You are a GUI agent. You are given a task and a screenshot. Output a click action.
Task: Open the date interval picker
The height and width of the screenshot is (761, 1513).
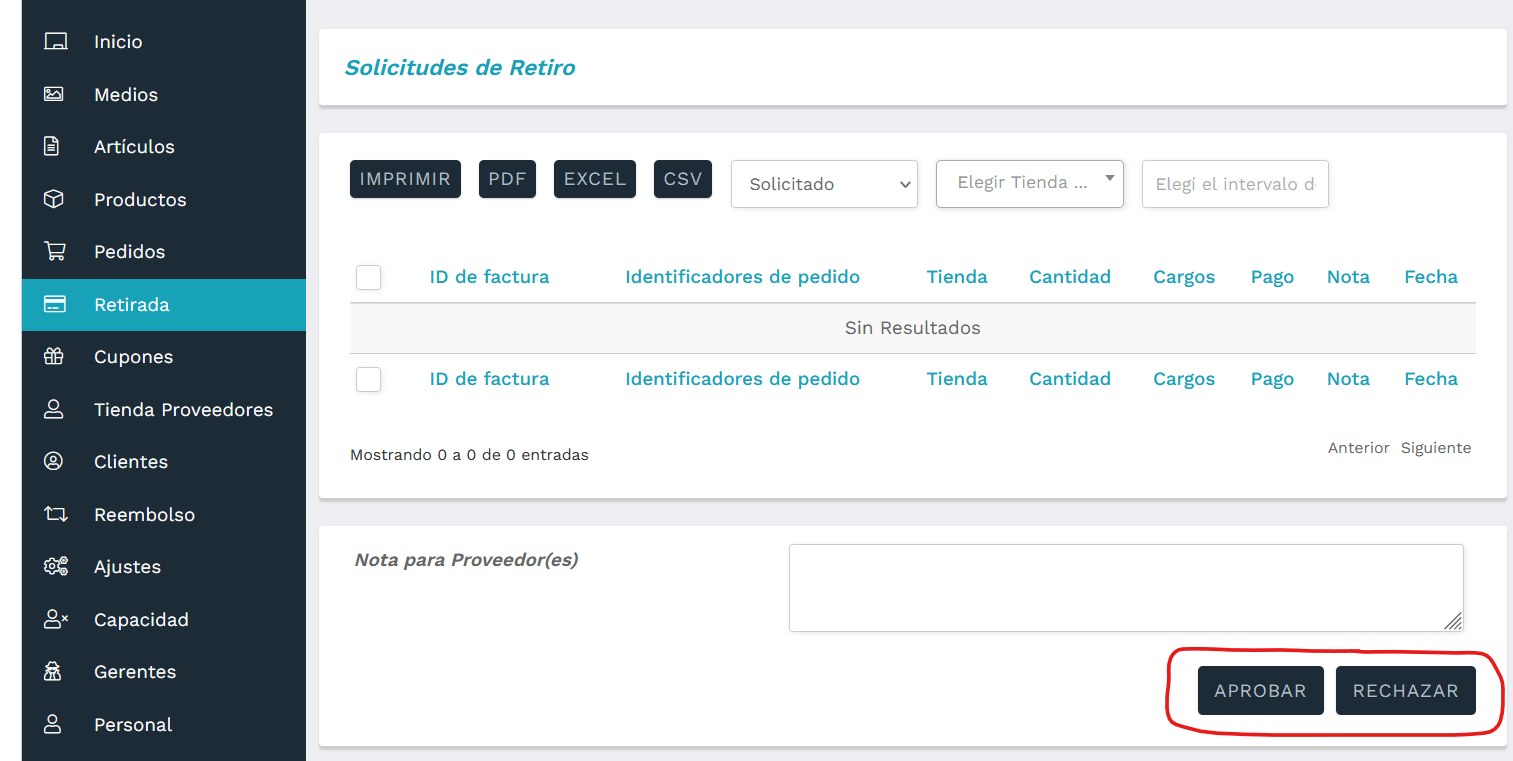pos(1235,184)
